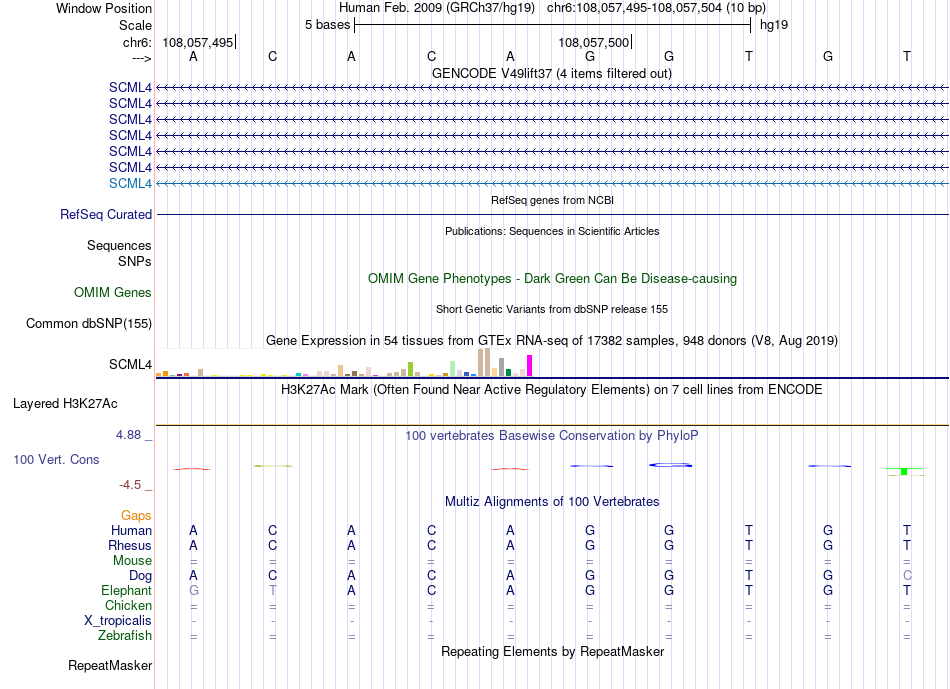This screenshot has width=950, height=689.
Task: Click the Zebrafish alignment row label
Action: click(x=125, y=636)
